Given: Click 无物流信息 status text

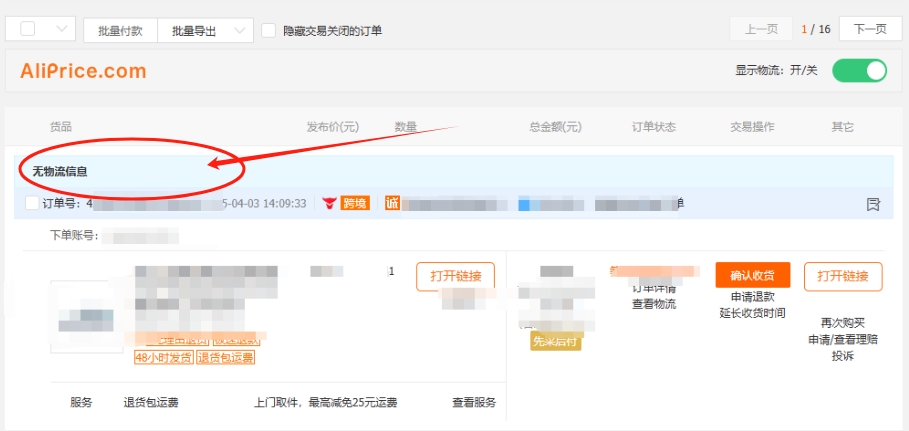Looking at the screenshot, I should tap(60, 172).
